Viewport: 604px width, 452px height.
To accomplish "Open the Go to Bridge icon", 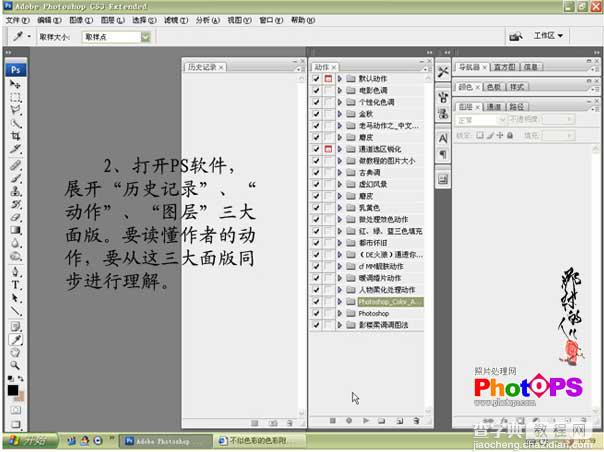I will coord(516,37).
